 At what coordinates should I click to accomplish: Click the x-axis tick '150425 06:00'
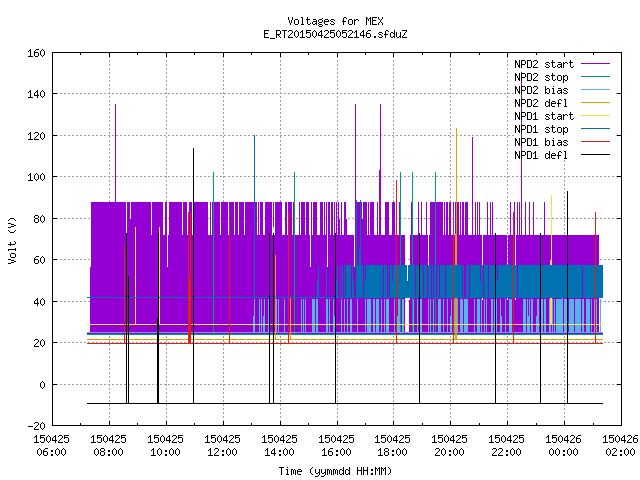pos(51,446)
